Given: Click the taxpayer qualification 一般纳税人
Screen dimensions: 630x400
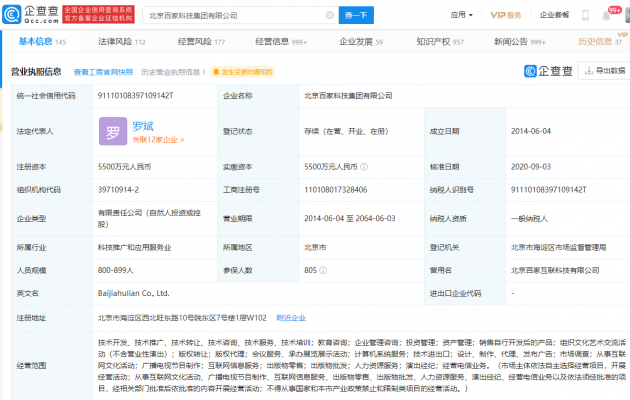Looking at the screenshot, I should pyautogui.click(x=529, y=218).
